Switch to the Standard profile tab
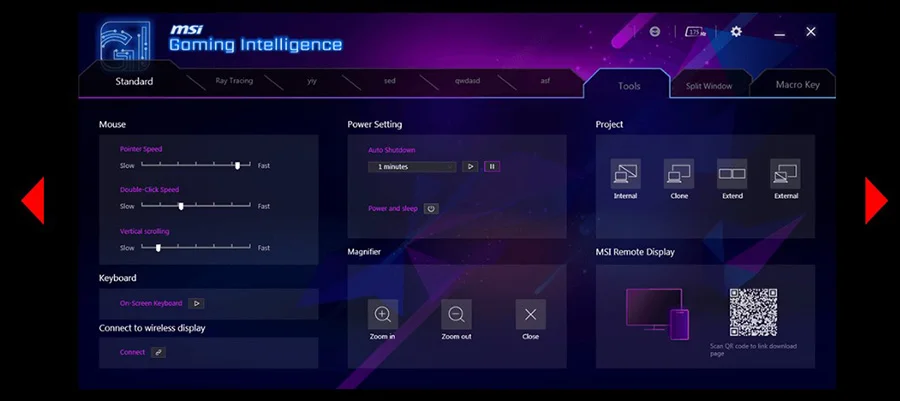900x401 pixels. 134,81
